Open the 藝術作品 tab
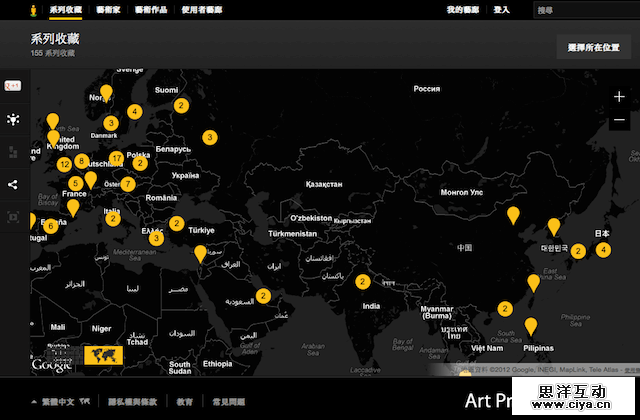This screenshot has height=420, width=640. [x=153, y=10]
